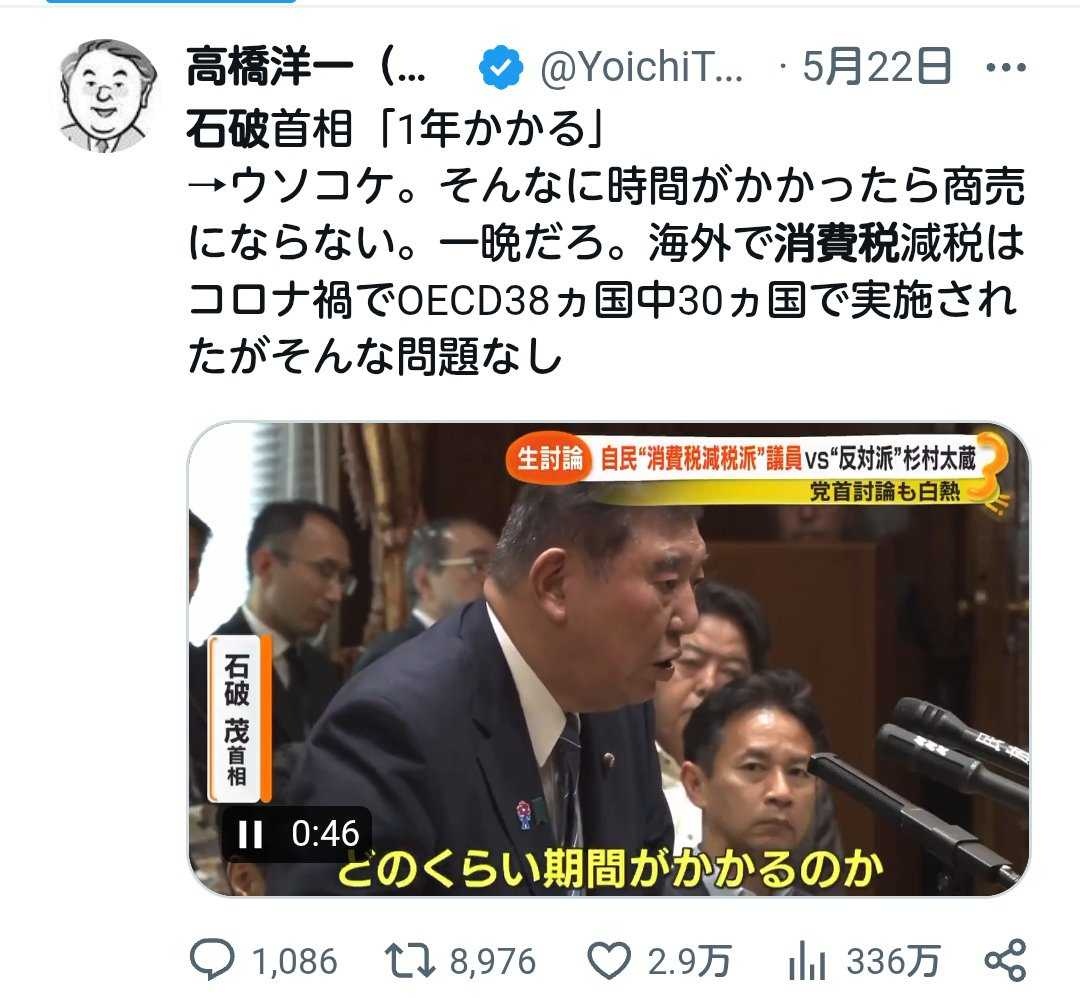Open the cartoon profile avatar of 高橋洋一
The width and height of the screenshot is (1080, 998).
coord(108,95)
